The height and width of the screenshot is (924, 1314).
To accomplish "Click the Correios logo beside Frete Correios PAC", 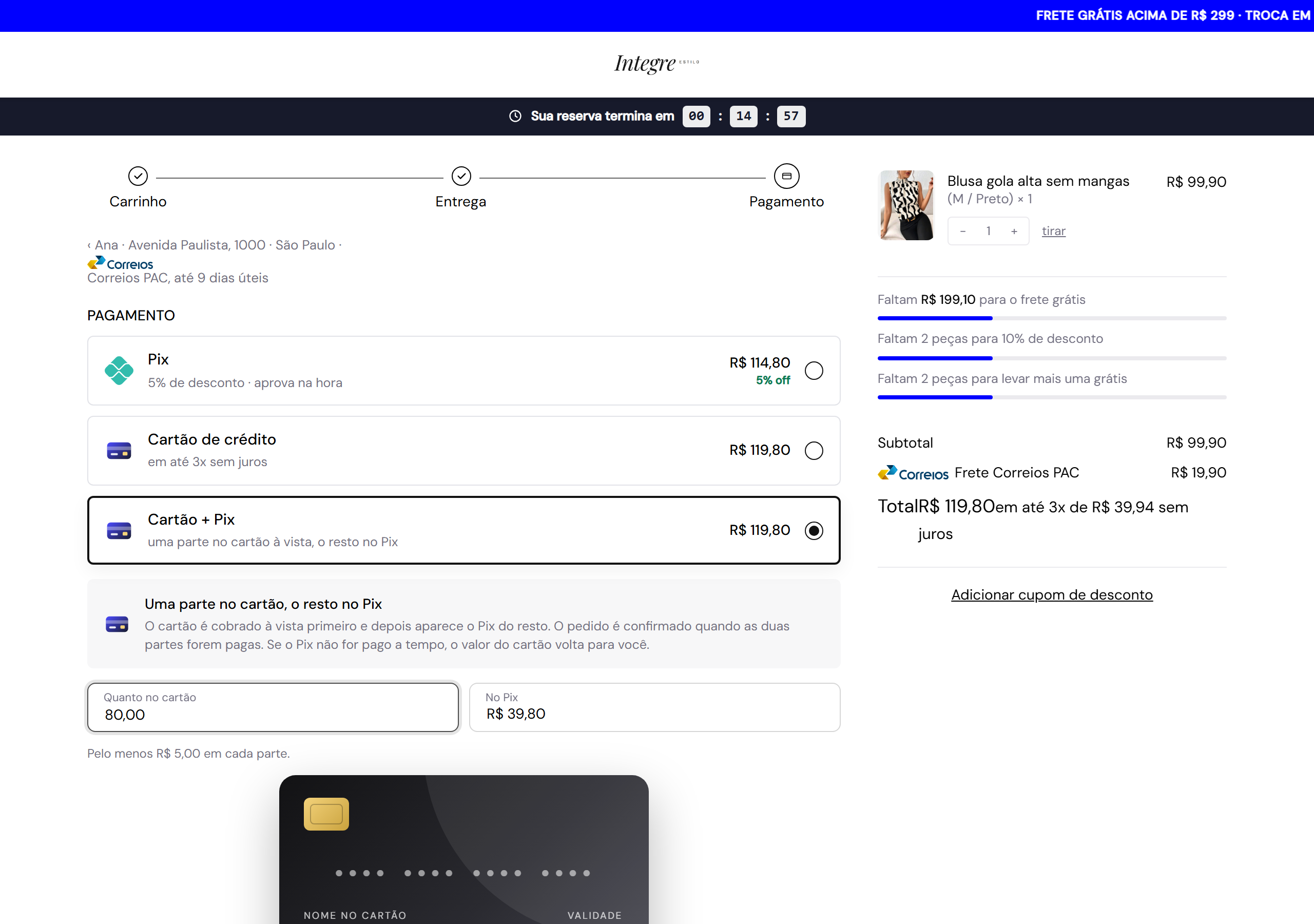I will (913, 473).
